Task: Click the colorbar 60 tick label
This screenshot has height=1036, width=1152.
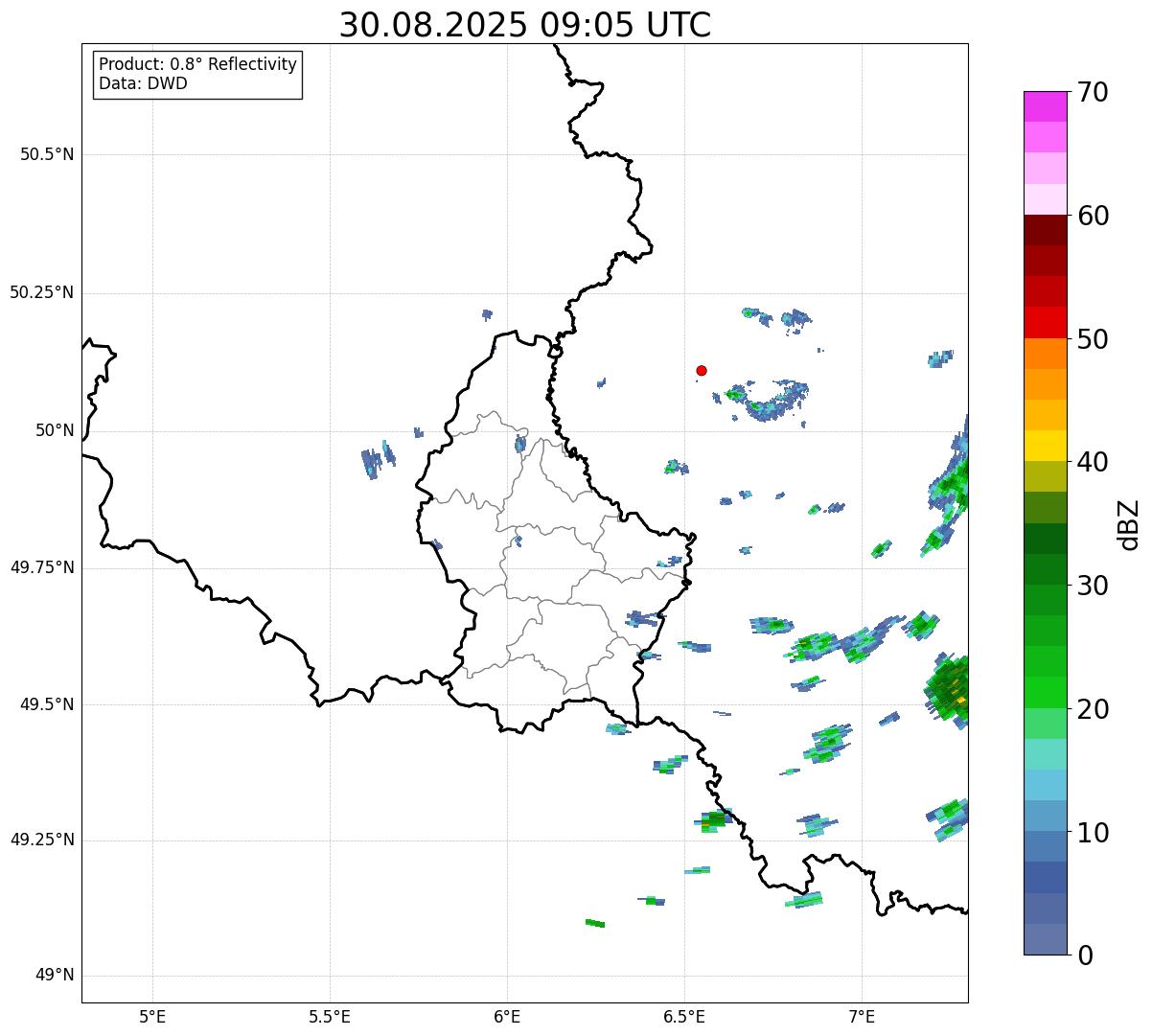Action: pos(1093,216)
